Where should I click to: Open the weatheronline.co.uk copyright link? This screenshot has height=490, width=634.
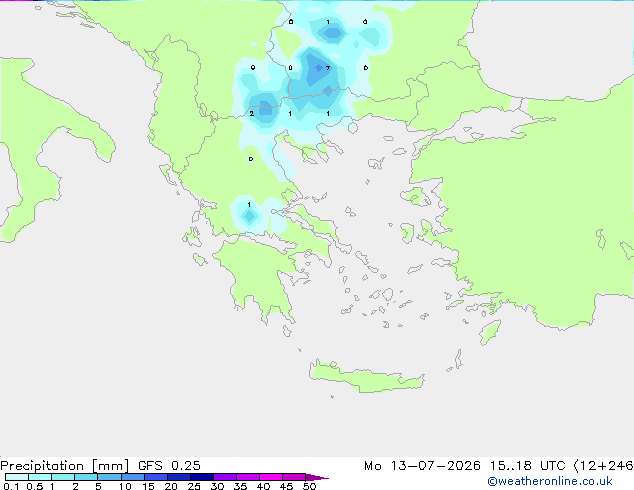550,481
